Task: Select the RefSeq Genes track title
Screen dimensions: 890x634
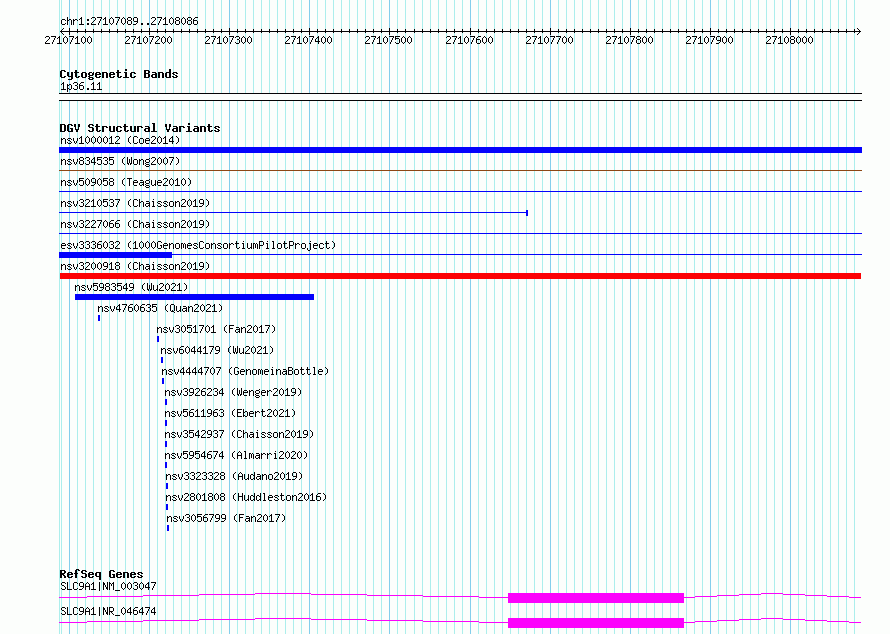Action: 101,574
